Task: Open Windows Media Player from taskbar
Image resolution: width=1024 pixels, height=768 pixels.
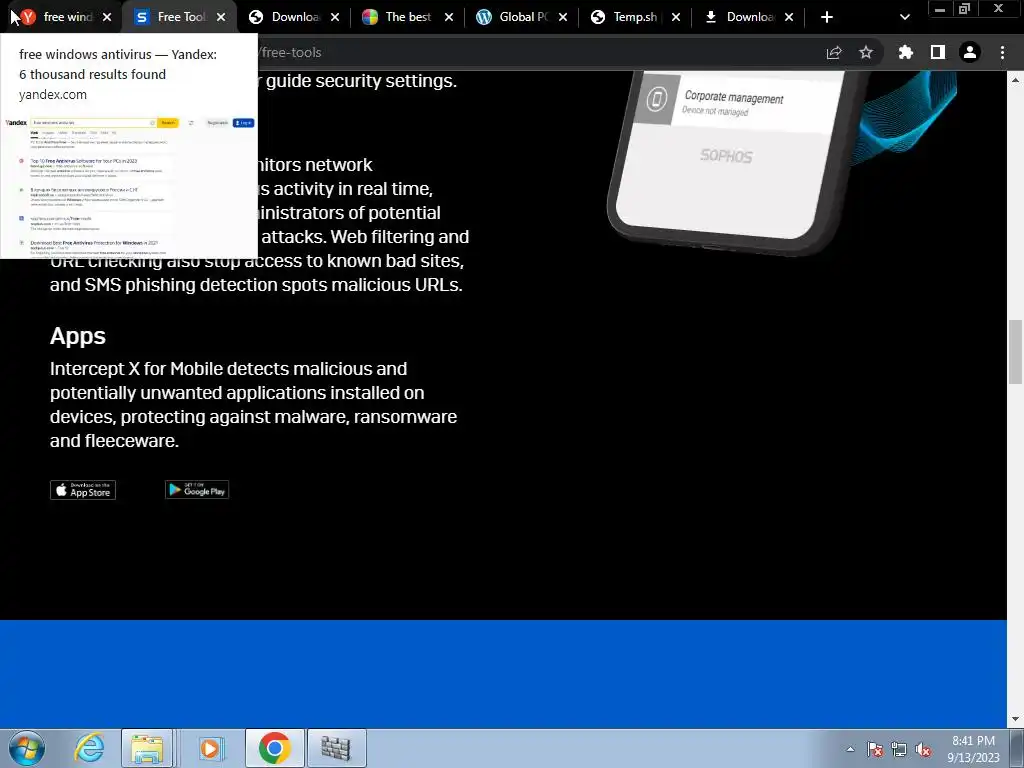Action: pos(210,748)
